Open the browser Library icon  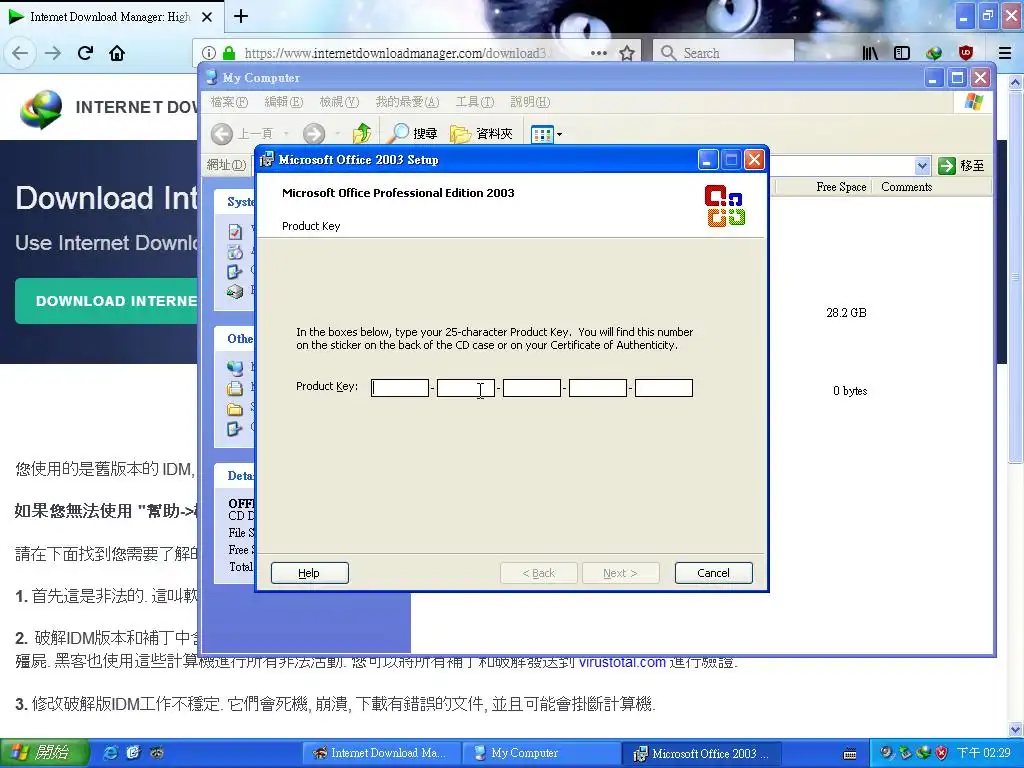(x=870, y=53)
